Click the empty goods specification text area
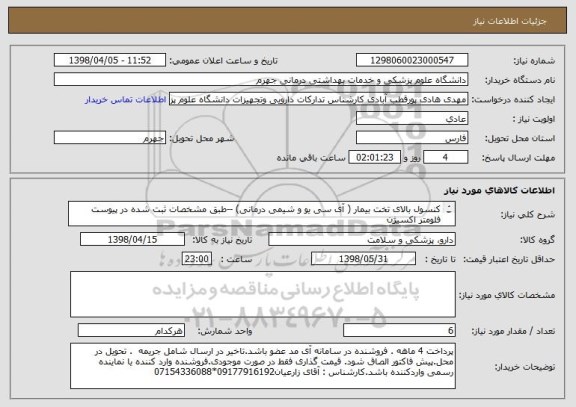Screen dimensions: 576x407 [x=263, y=294]
